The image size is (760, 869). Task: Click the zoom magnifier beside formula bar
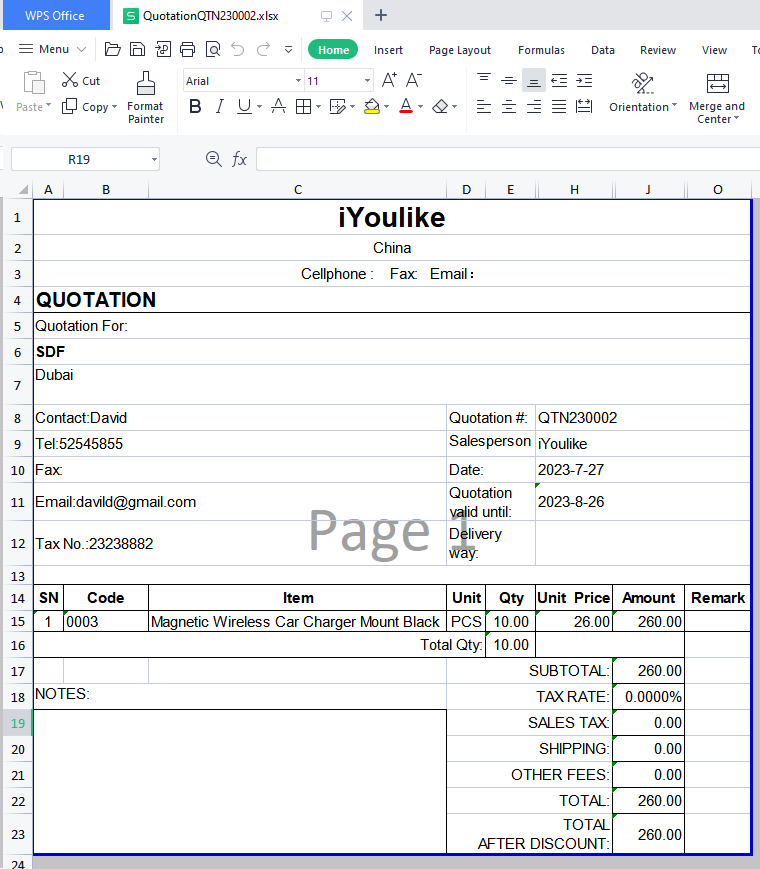click(x=213, y=159)
